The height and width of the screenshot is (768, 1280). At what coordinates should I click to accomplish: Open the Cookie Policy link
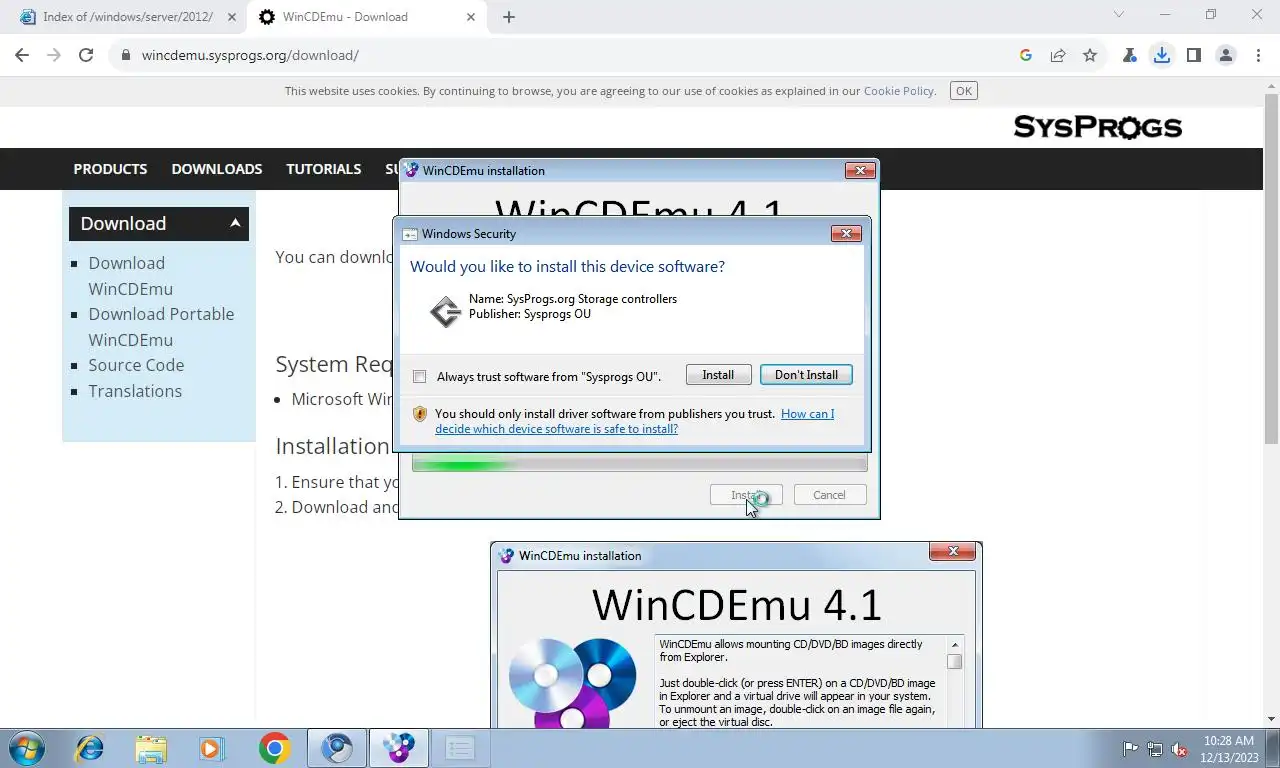[x=899, y=91]
